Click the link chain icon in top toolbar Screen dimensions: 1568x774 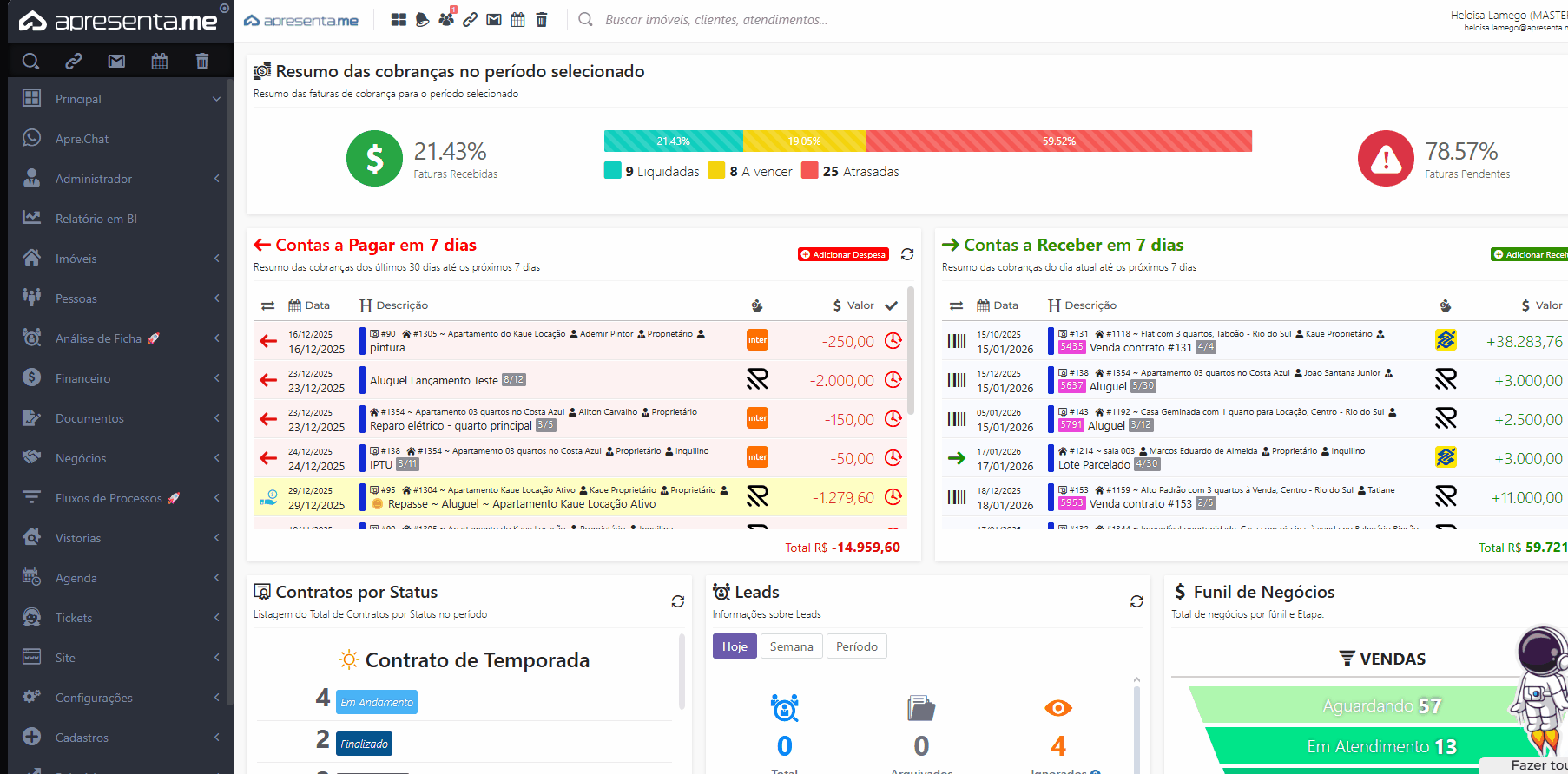(470, 19)
